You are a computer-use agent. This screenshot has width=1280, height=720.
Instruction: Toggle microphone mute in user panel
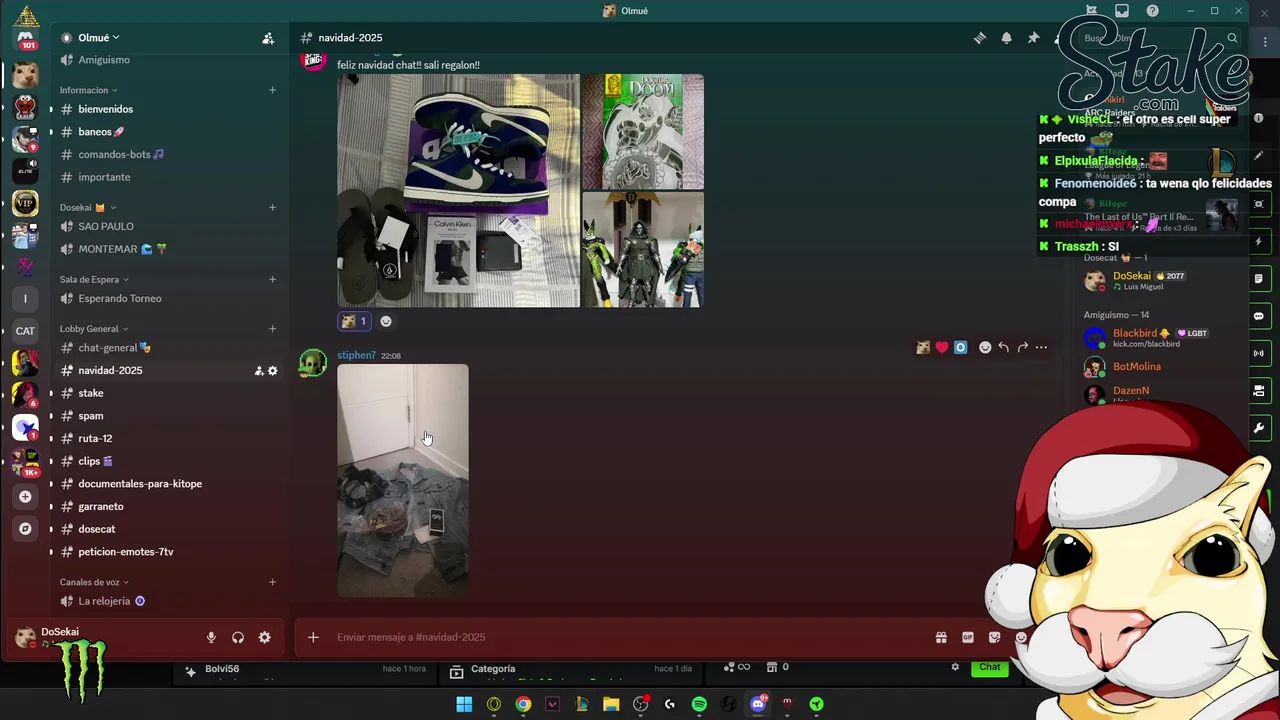pos(211,637)
